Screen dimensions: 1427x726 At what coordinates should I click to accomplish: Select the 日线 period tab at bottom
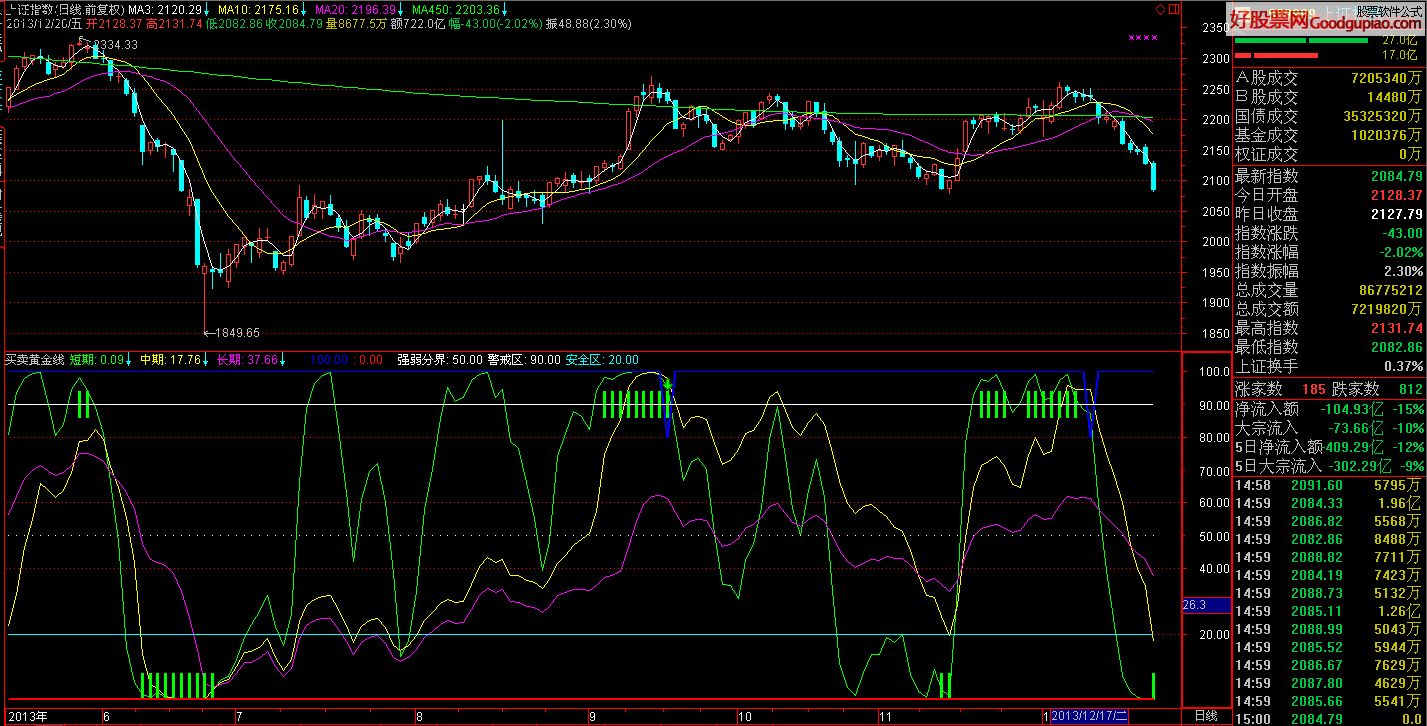coord(1207,716)
